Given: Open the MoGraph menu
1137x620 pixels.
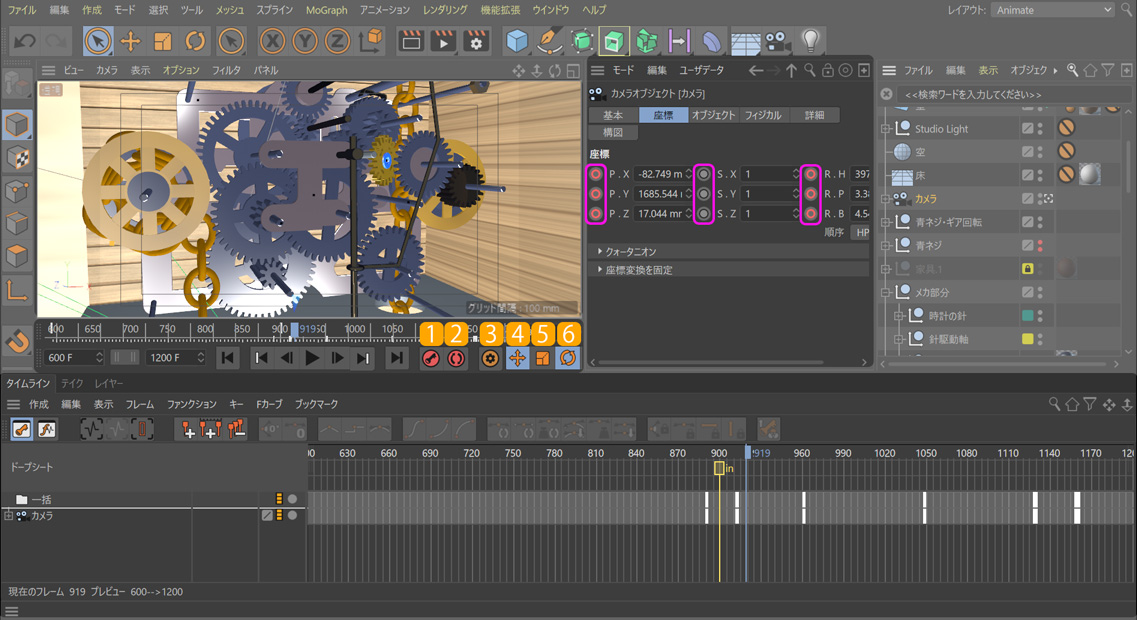Looking at the screenshot, I should click(326, 10).
